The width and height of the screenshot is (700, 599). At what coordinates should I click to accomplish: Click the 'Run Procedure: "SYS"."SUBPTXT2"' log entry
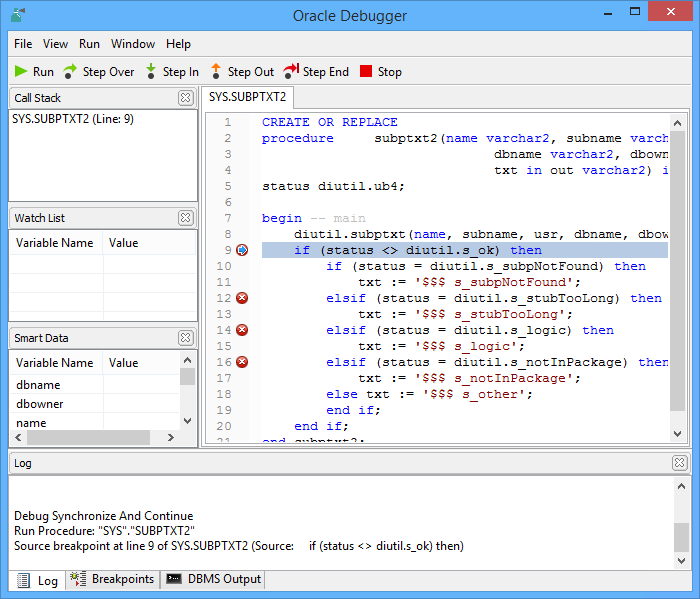click(104, 531)
